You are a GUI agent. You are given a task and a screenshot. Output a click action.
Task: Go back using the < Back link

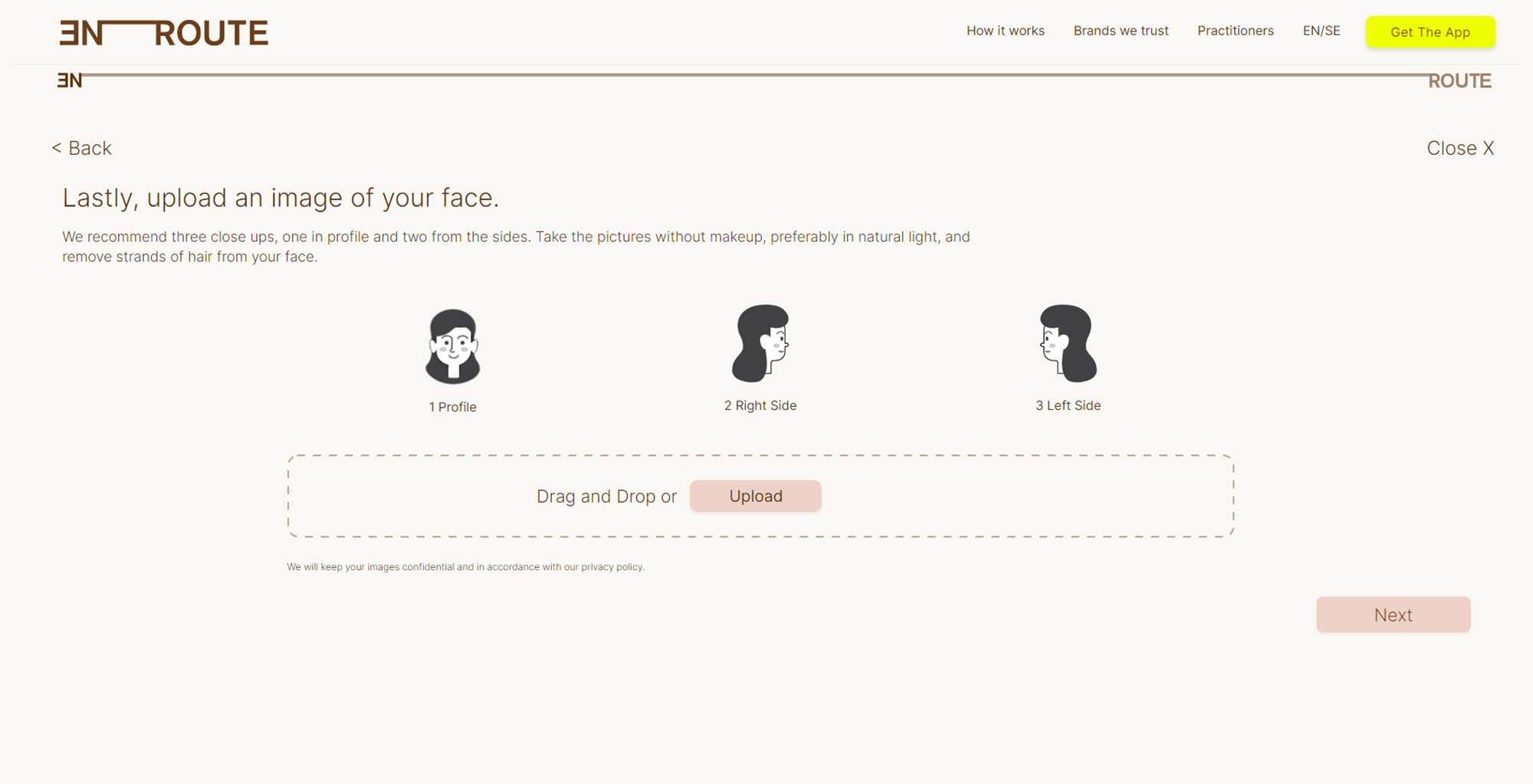pos(81,148)
